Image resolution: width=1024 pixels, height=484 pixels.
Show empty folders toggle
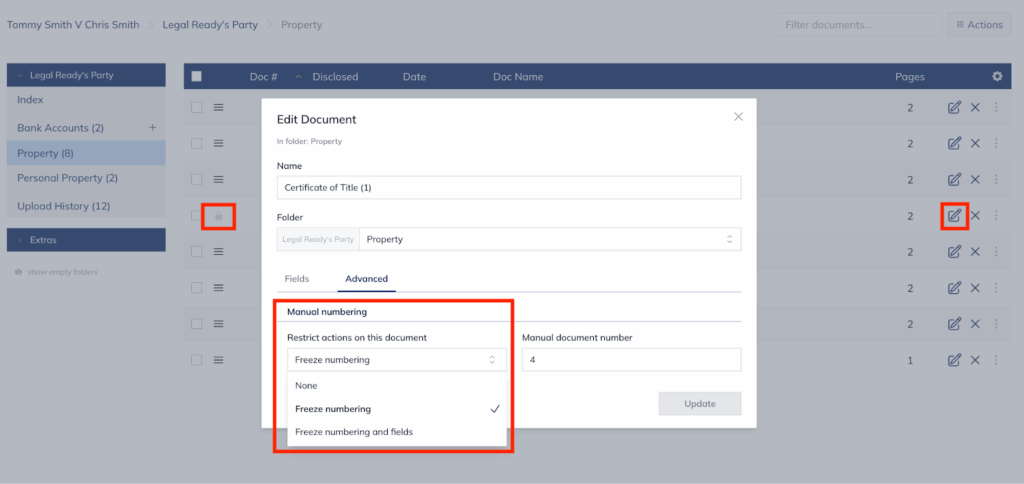pos(56,272)
